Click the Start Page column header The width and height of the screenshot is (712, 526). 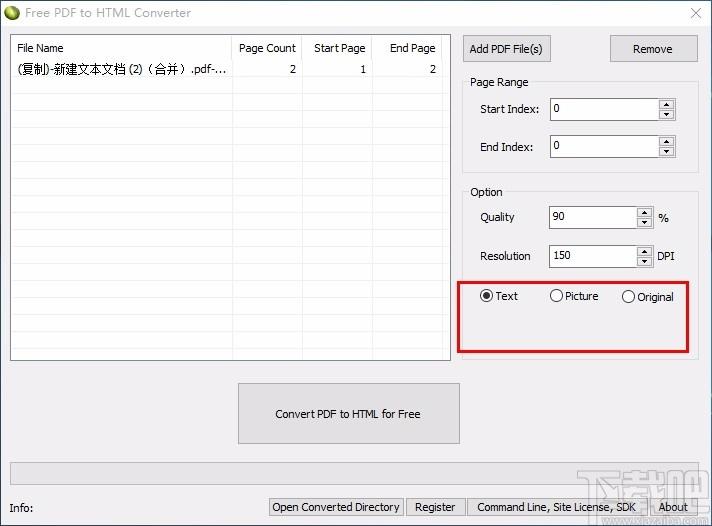pos(337,48)
